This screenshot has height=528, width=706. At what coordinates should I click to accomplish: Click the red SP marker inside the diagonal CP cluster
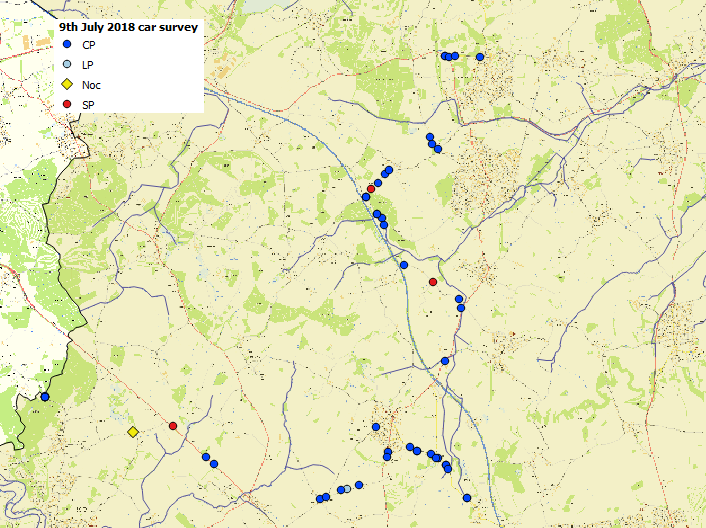tap(371, 189)
